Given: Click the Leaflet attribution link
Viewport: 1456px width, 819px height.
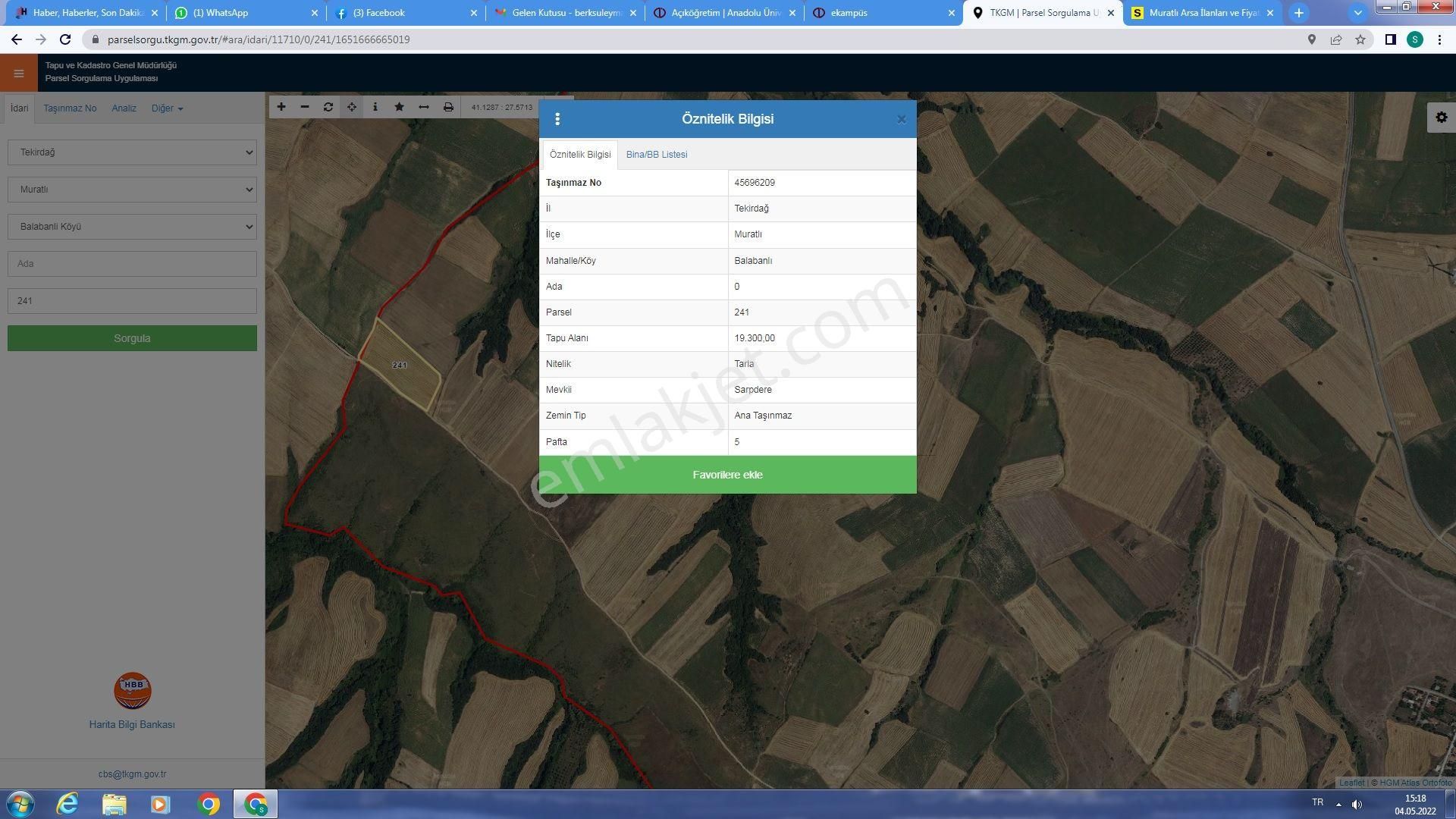Looking at the screenshot, I should pyautogui.click(x=1351, y=783).
